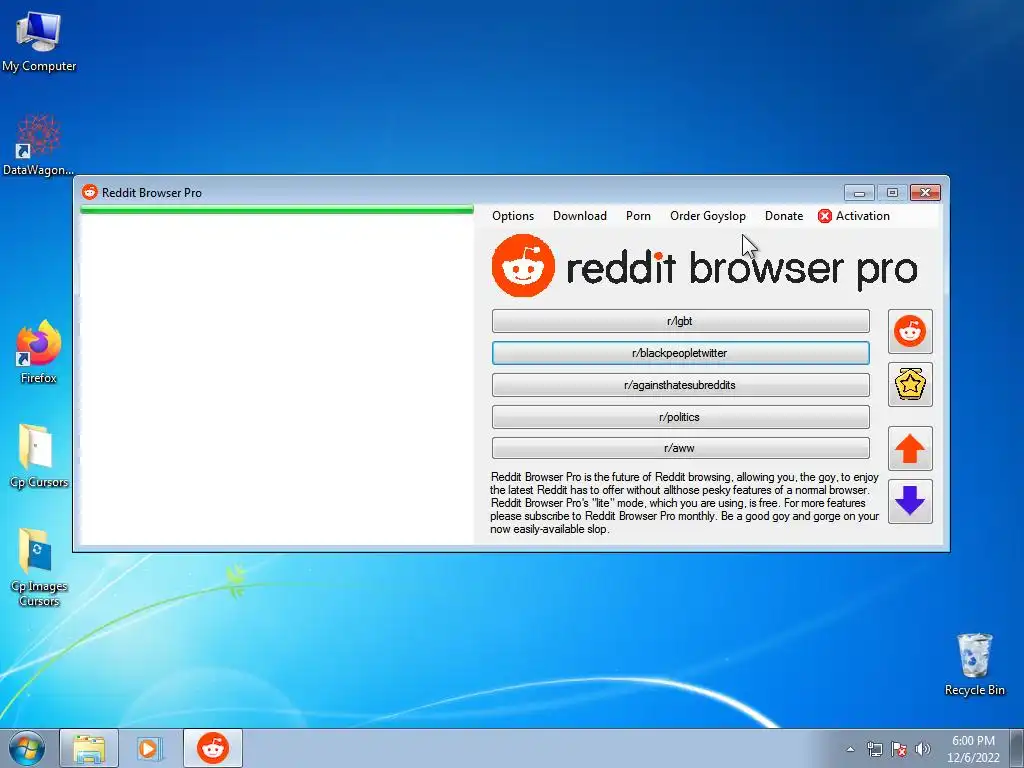Open the DataWagon desktop shortcut

[x=39, y=145]
